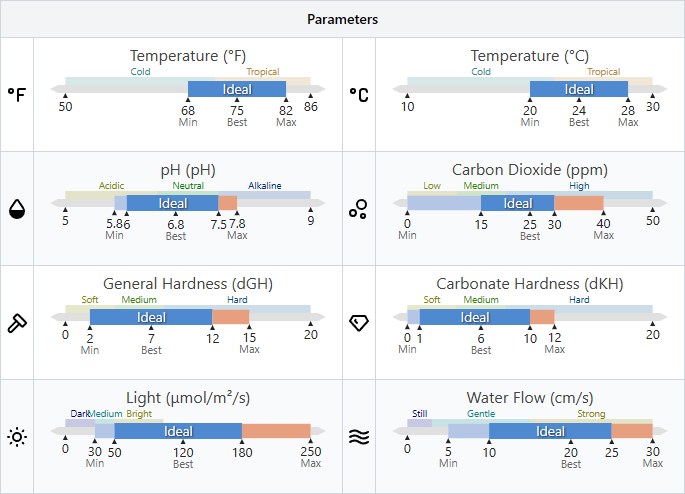Click the Temperature (°C) title

click(x=530, y=56)
